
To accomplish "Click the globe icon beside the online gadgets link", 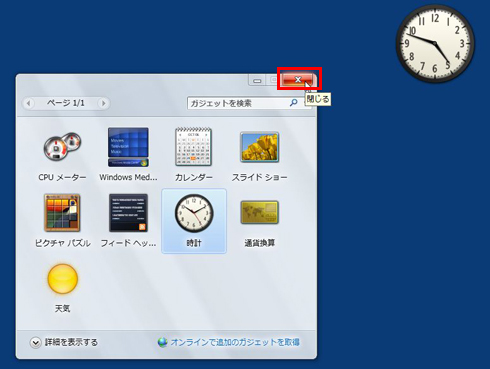I will 163,342.
